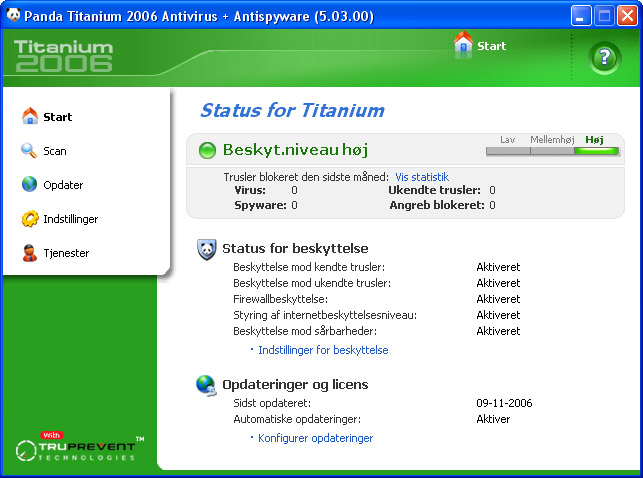
Task: Open help with the green question mark
Action: 604,59
